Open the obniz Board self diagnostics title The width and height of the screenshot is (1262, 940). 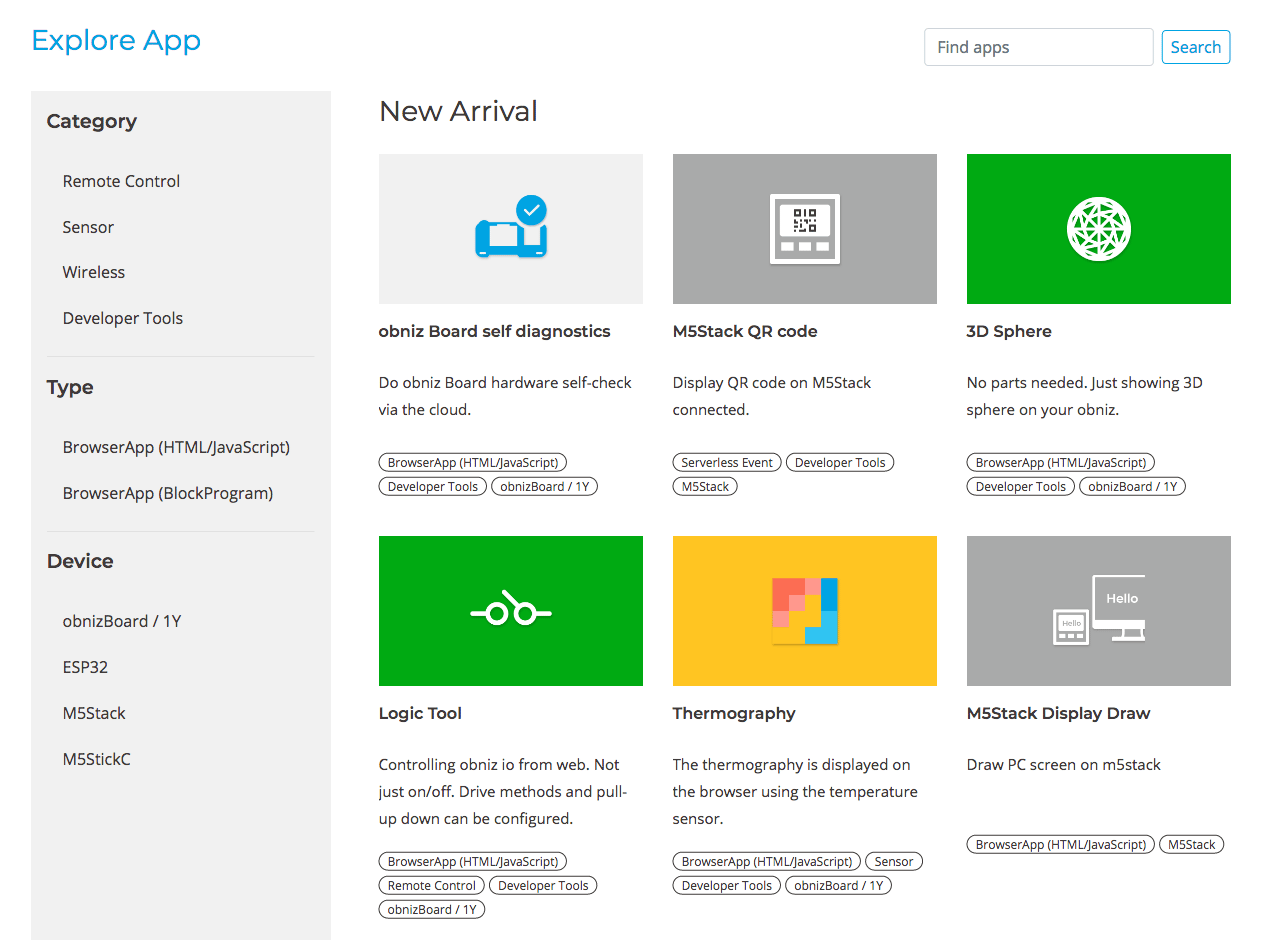pyautogui.click(x=494, y=331)
